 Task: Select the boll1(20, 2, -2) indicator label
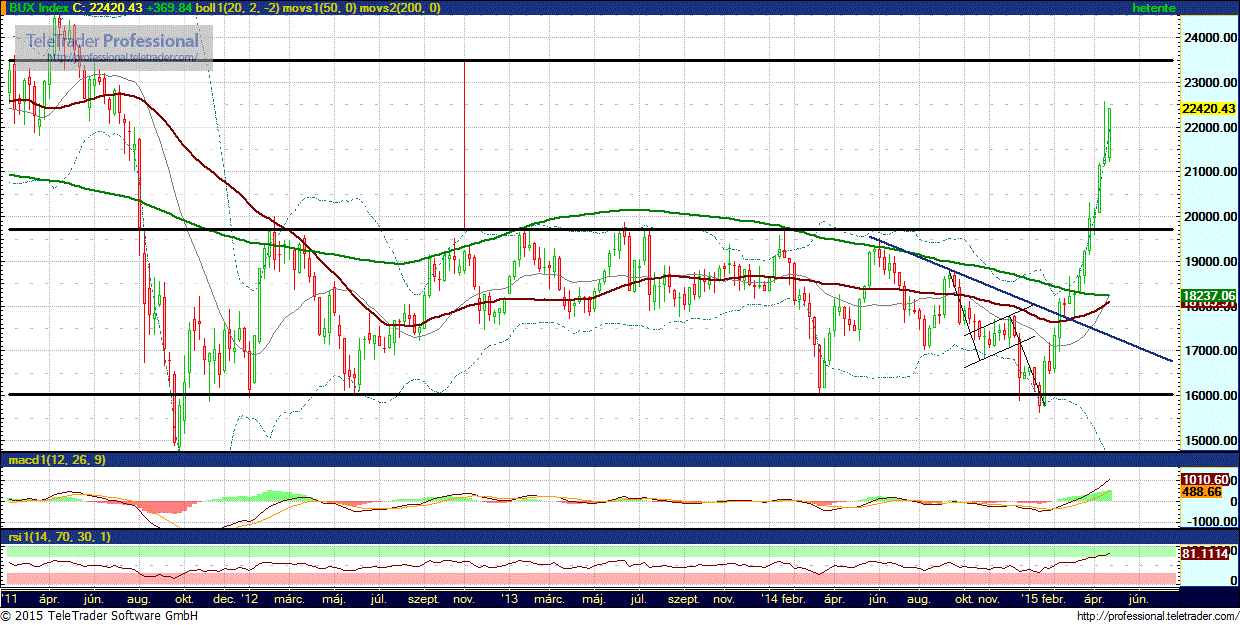239,7
